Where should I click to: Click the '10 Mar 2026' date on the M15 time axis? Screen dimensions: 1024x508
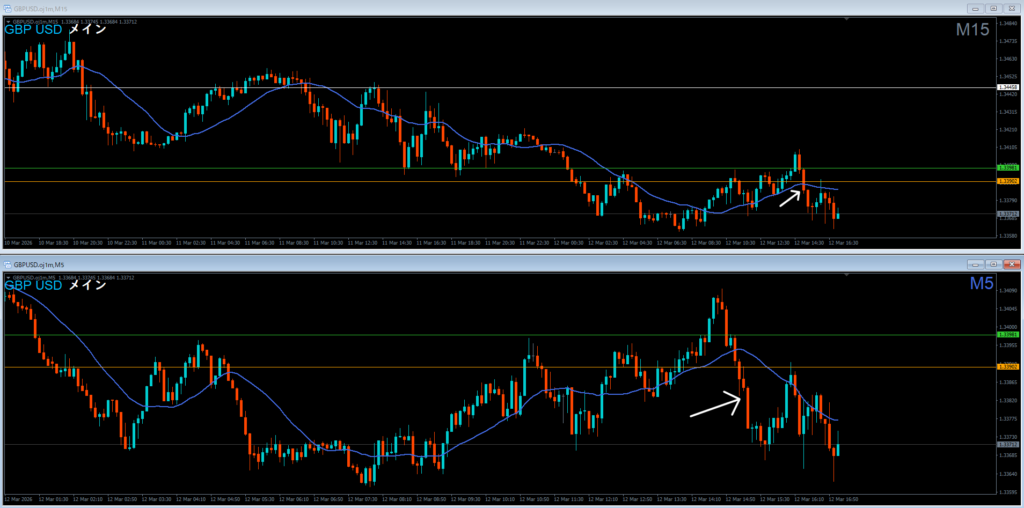click(x=17, y=242)
